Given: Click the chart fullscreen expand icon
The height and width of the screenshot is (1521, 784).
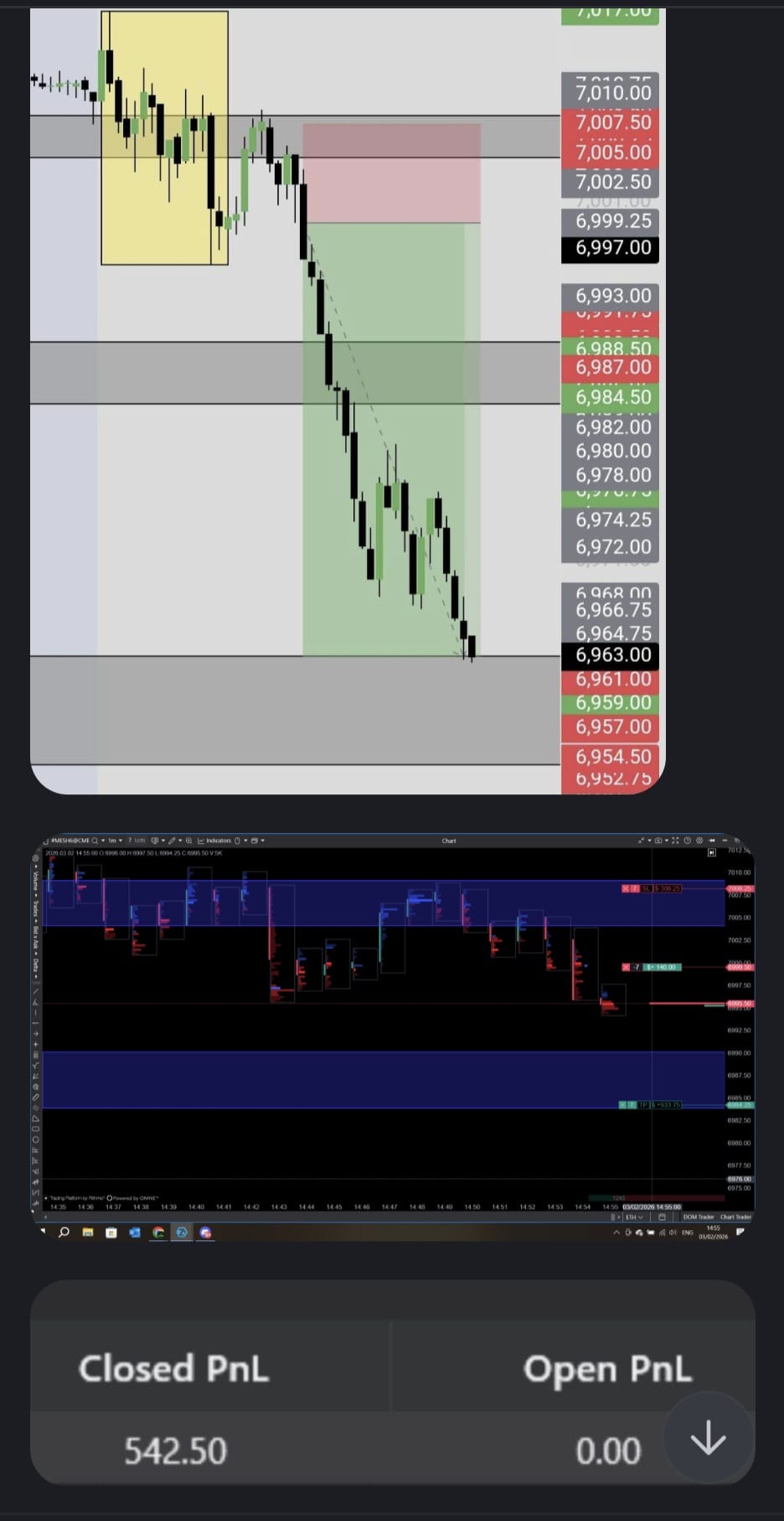Looking at the screenshot, I should pyautogui.click(x=675, y=841).
